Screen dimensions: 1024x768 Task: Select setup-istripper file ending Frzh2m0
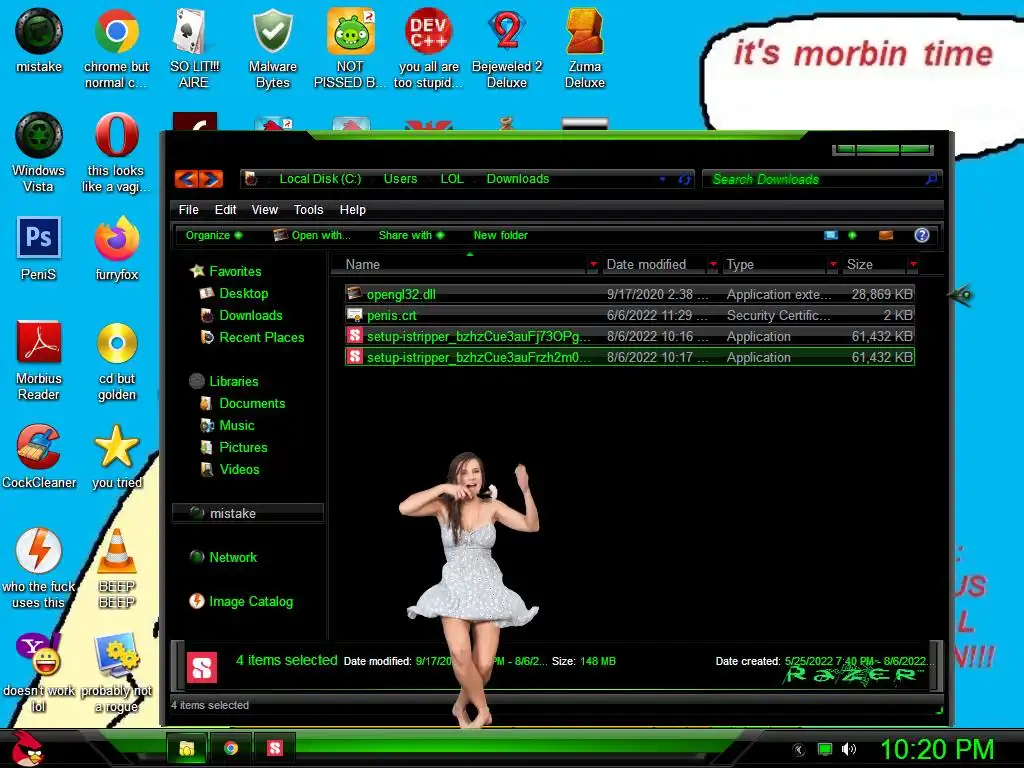630,357
